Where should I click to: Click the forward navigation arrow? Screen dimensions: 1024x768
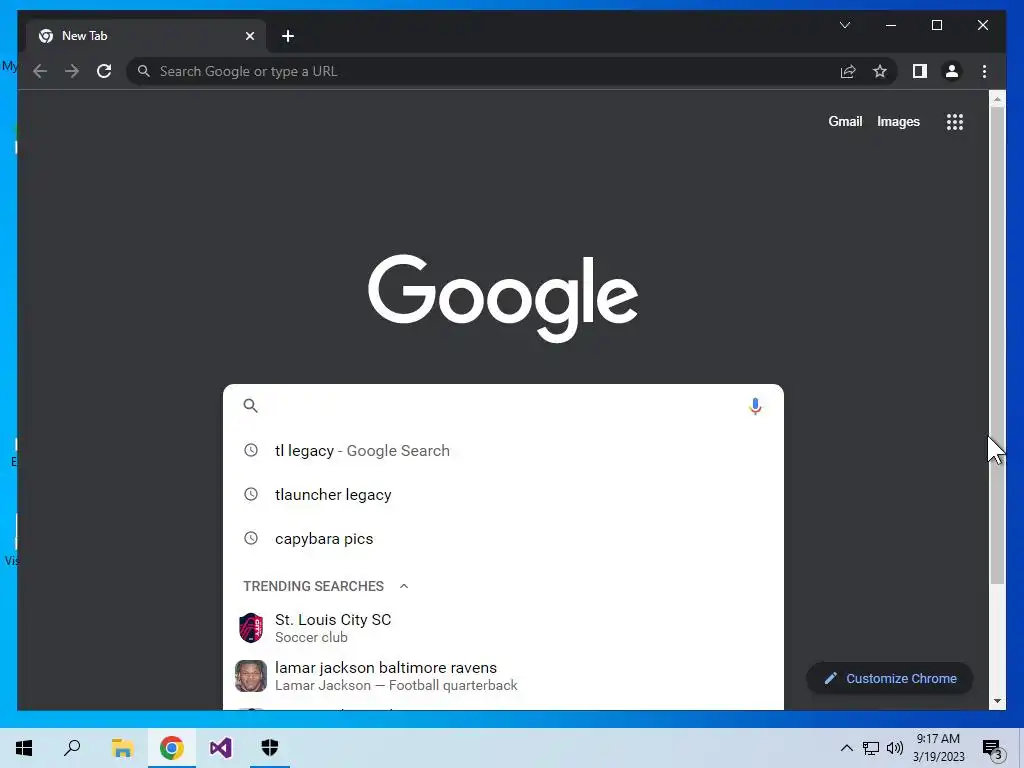(72, 71)
